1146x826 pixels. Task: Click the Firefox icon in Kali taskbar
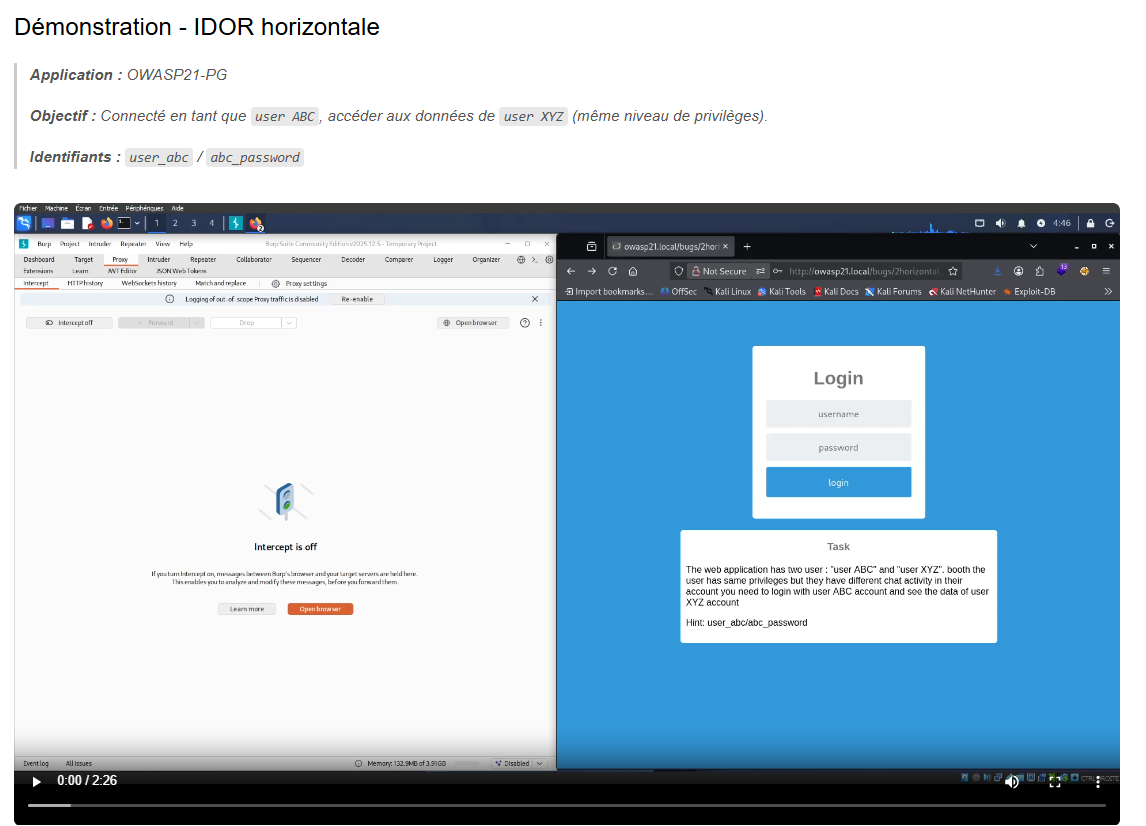coord(107,224)
